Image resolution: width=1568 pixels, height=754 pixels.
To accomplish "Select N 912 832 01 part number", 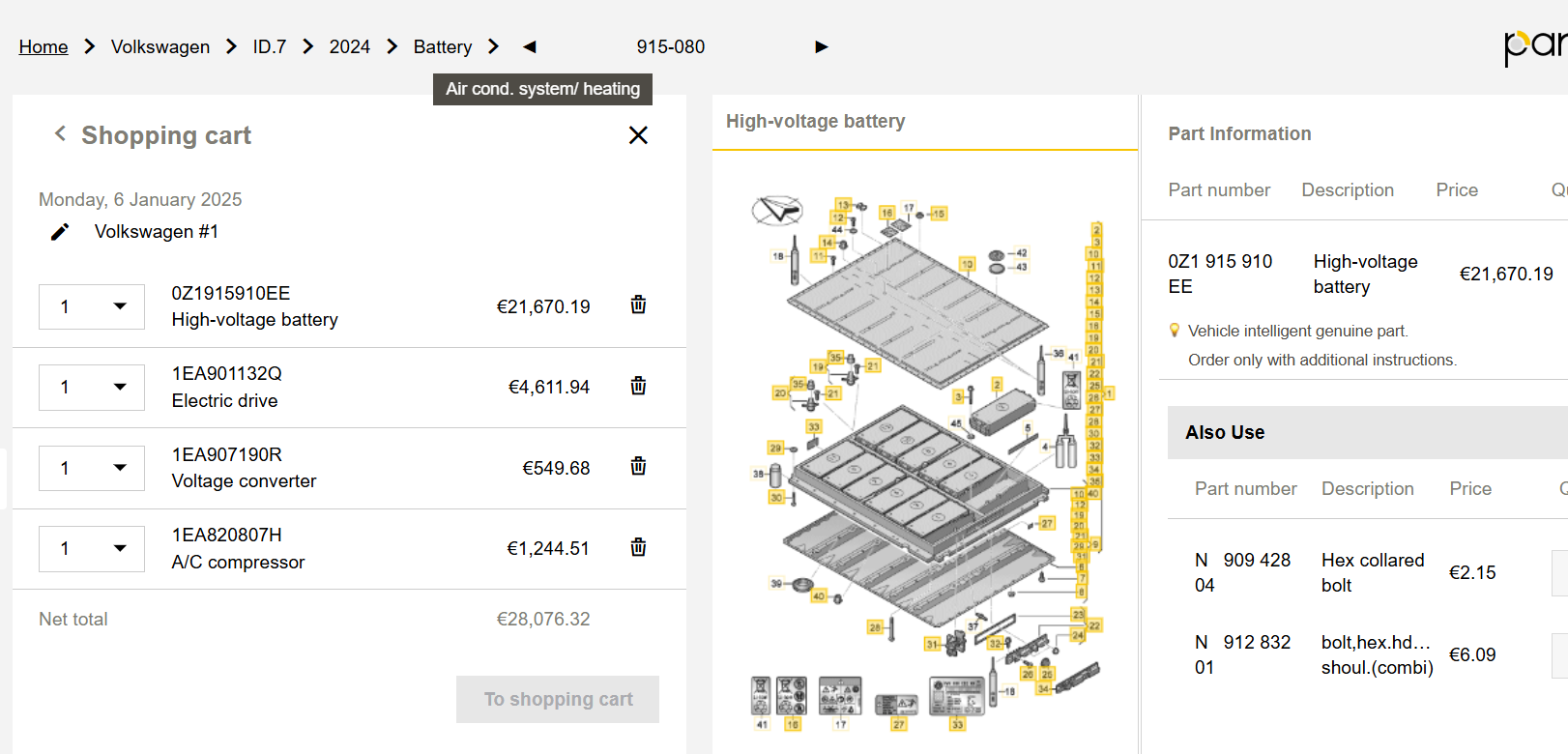I will coord(1242,654).
